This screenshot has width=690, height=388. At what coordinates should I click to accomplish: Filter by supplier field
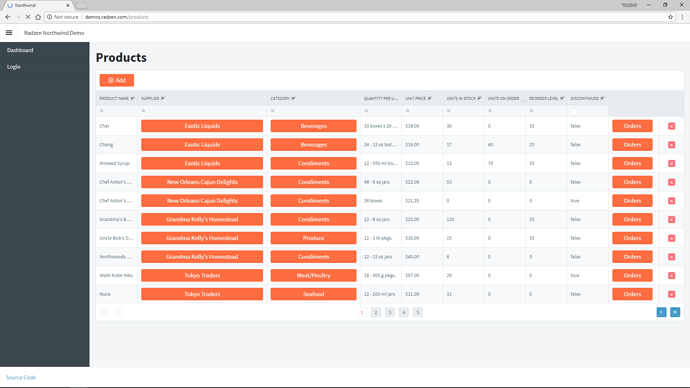point(202,111)
